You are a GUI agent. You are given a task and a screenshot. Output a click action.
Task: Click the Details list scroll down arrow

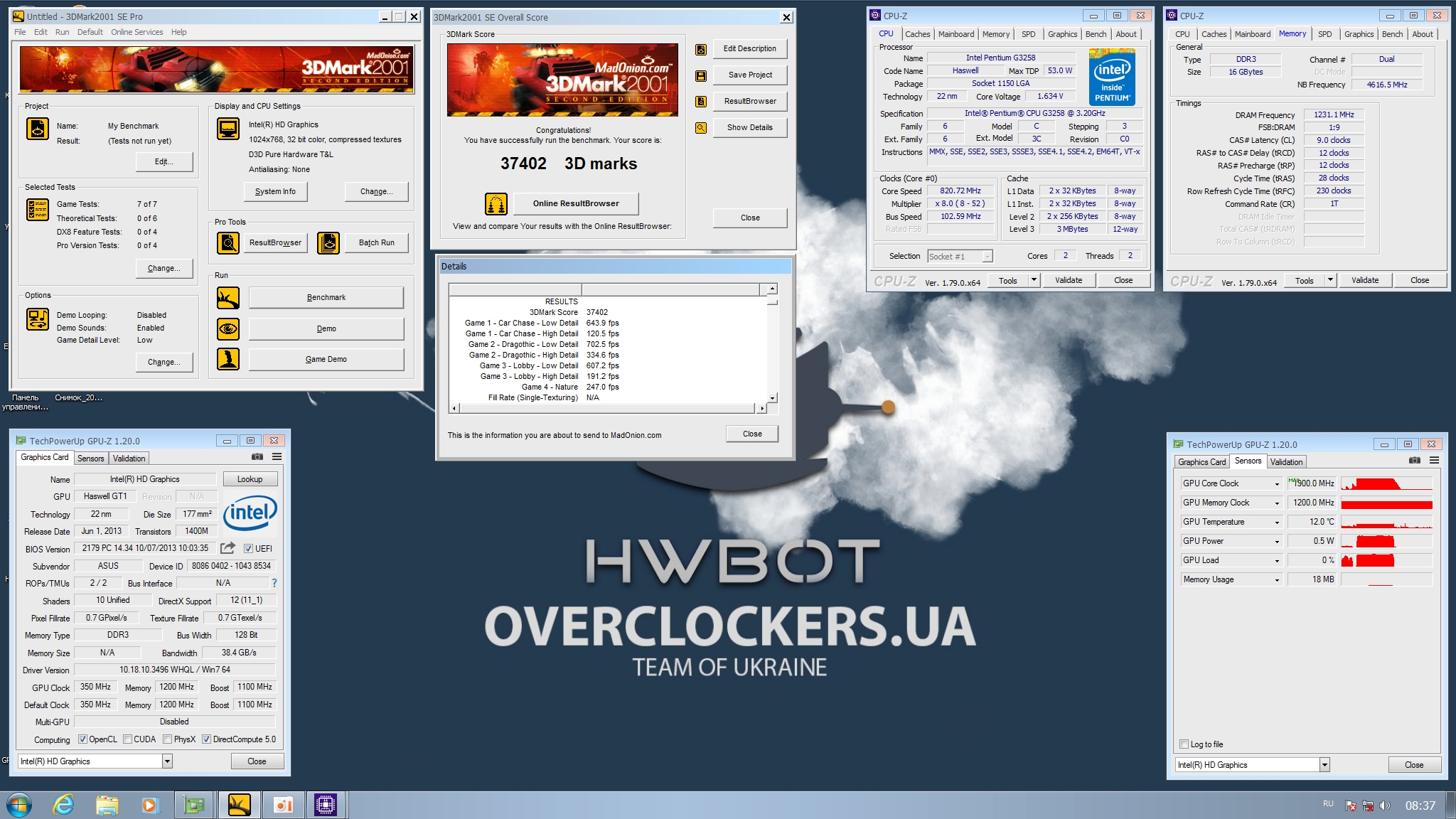tap(773, 398)
